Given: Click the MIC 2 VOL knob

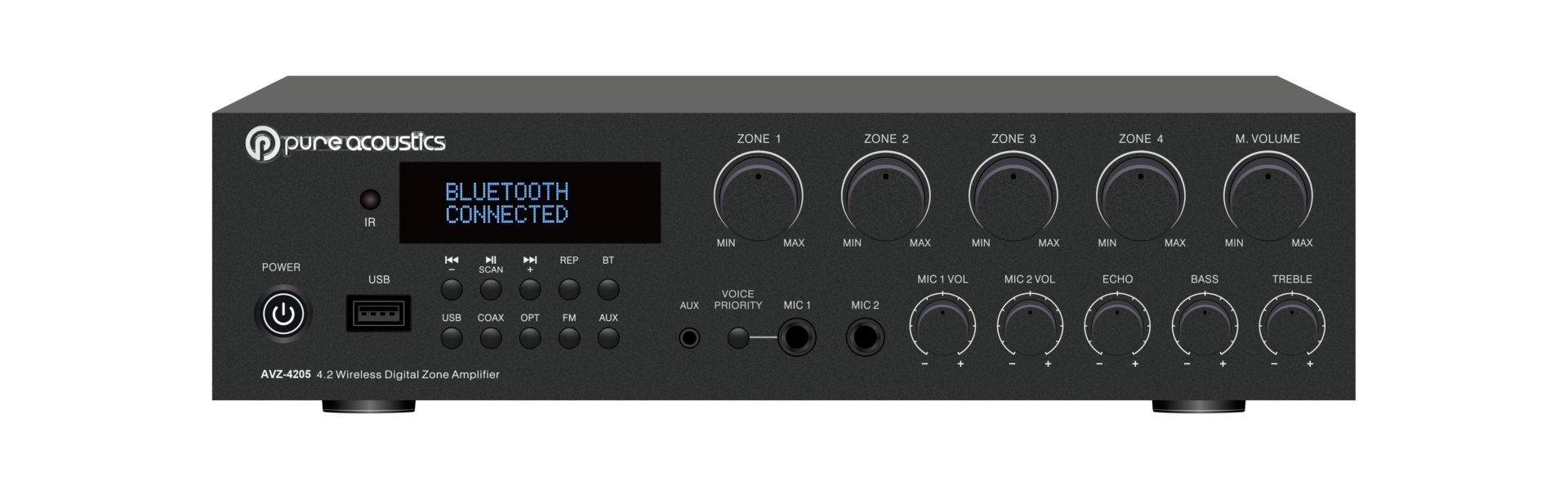Looking at the screenshot, I should pyautogui.click(x=1030, y=325).
